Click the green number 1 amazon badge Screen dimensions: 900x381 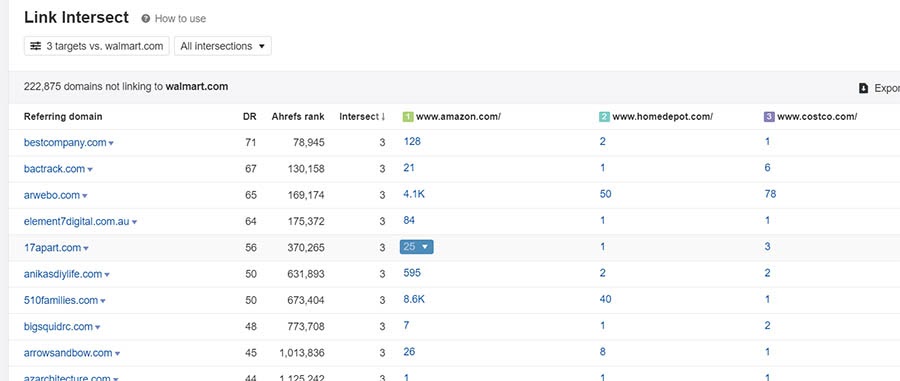[x=408, y=117]
